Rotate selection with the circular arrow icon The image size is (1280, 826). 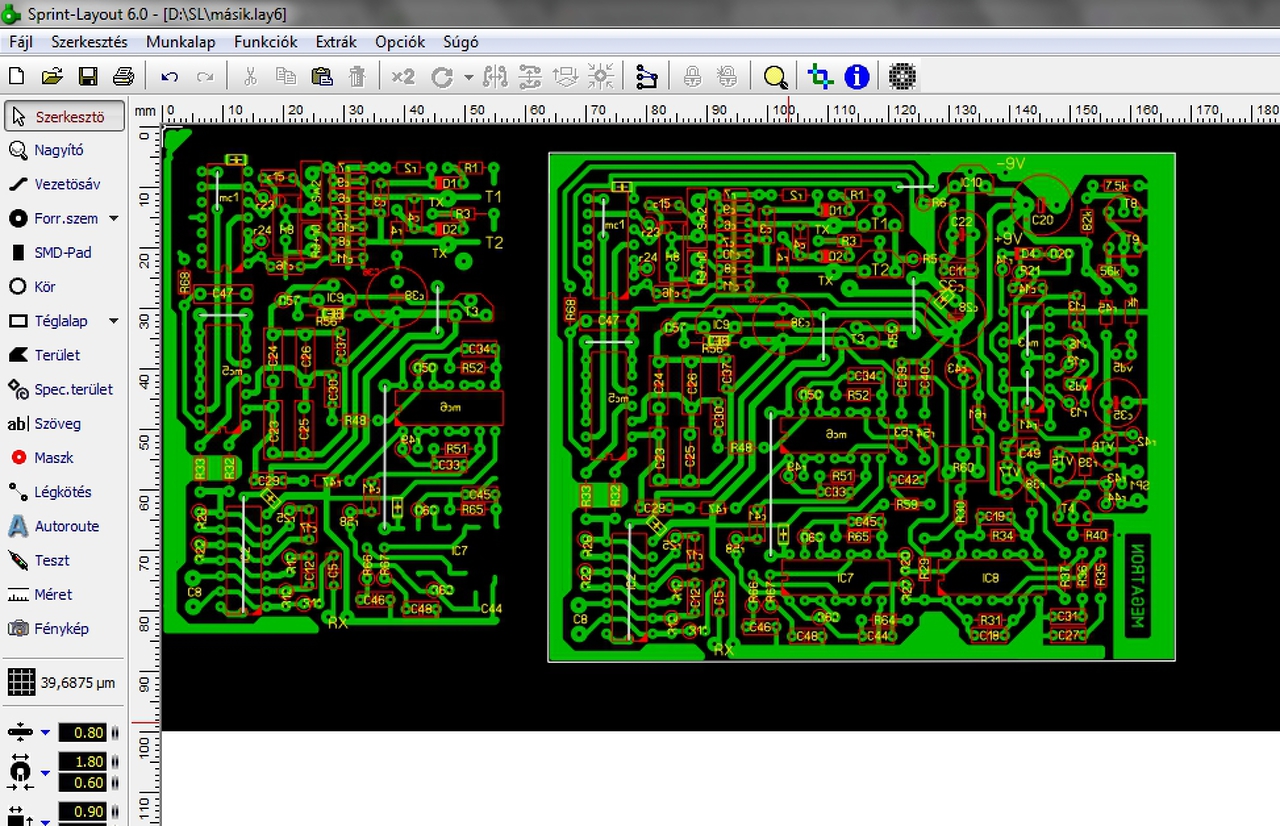pyautogui.click(x=442, y=76)
